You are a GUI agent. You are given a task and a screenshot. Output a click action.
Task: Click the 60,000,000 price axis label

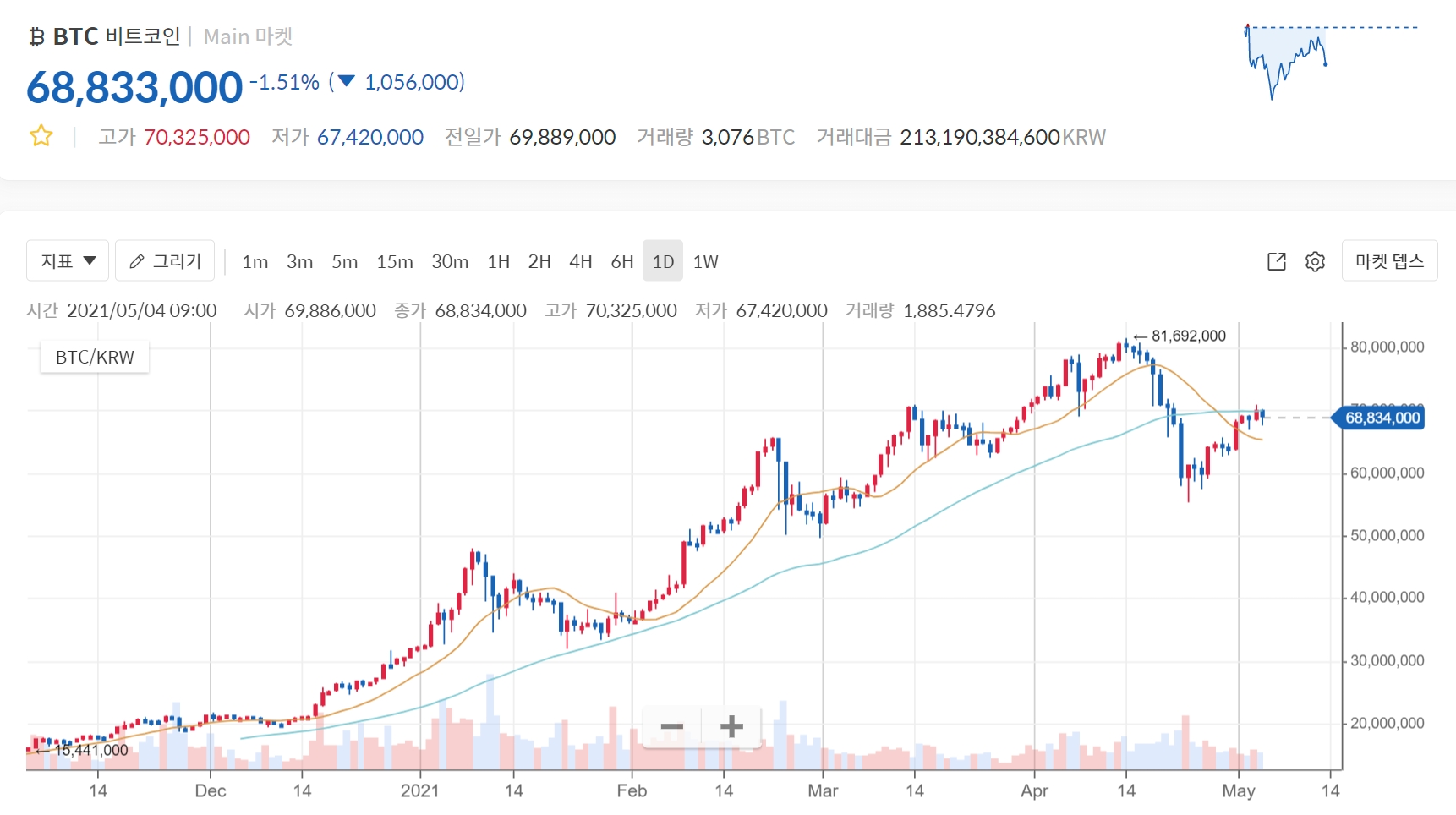point(1388,473)
